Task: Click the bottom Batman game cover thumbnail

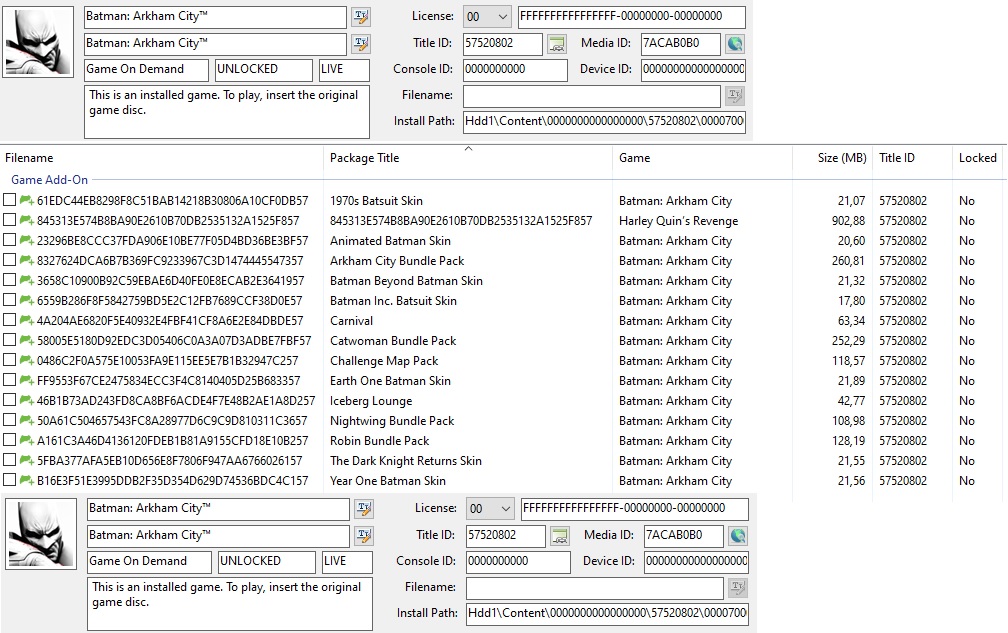Action: [41, 534]
